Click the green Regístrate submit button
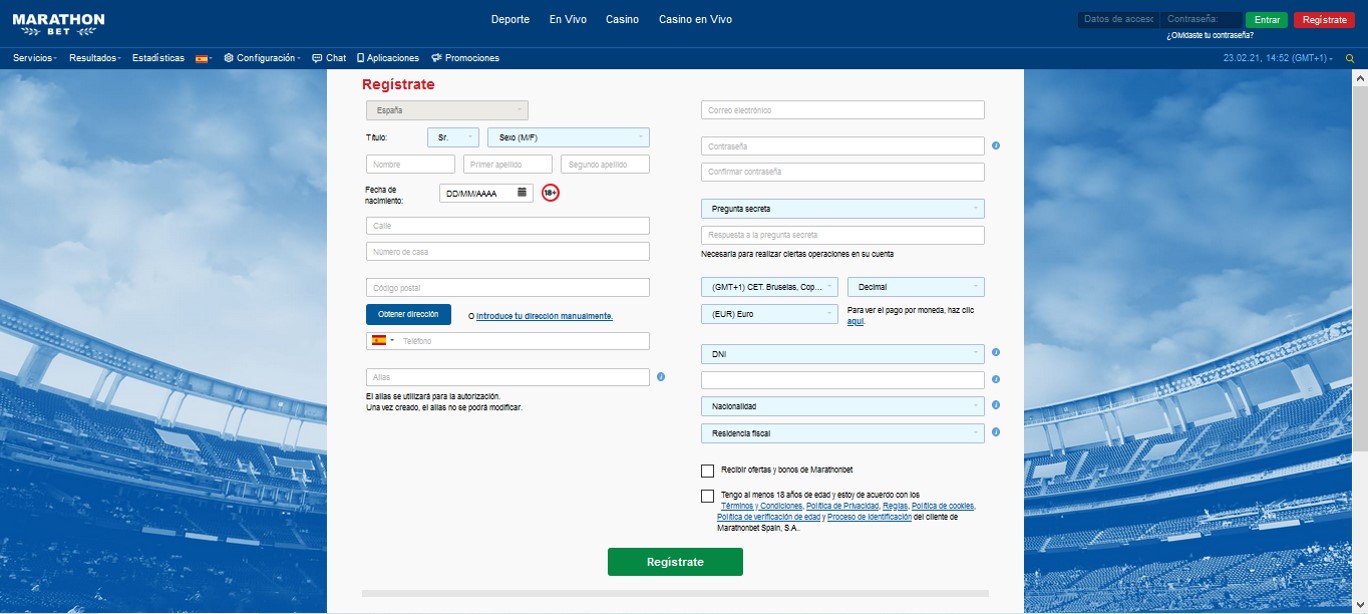The height and width of the screenshot is (614, 1368). point(675,562)
